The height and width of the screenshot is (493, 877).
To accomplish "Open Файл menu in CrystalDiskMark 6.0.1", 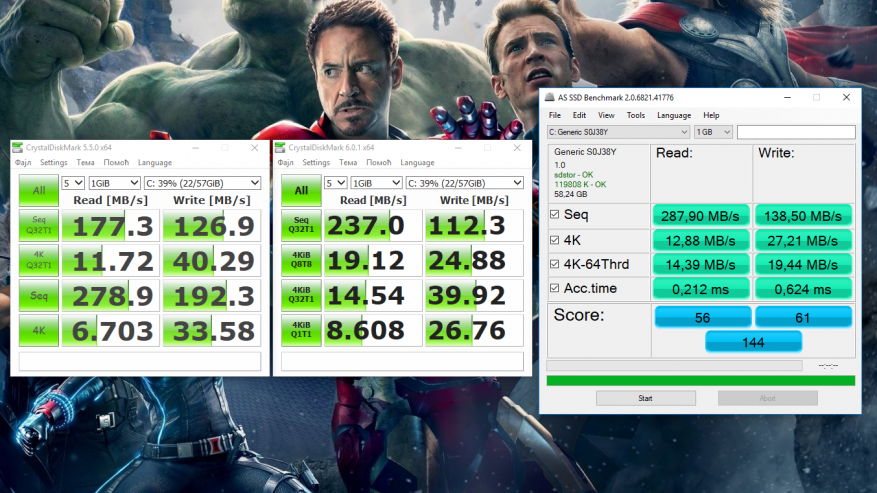I will pos(285,162).
